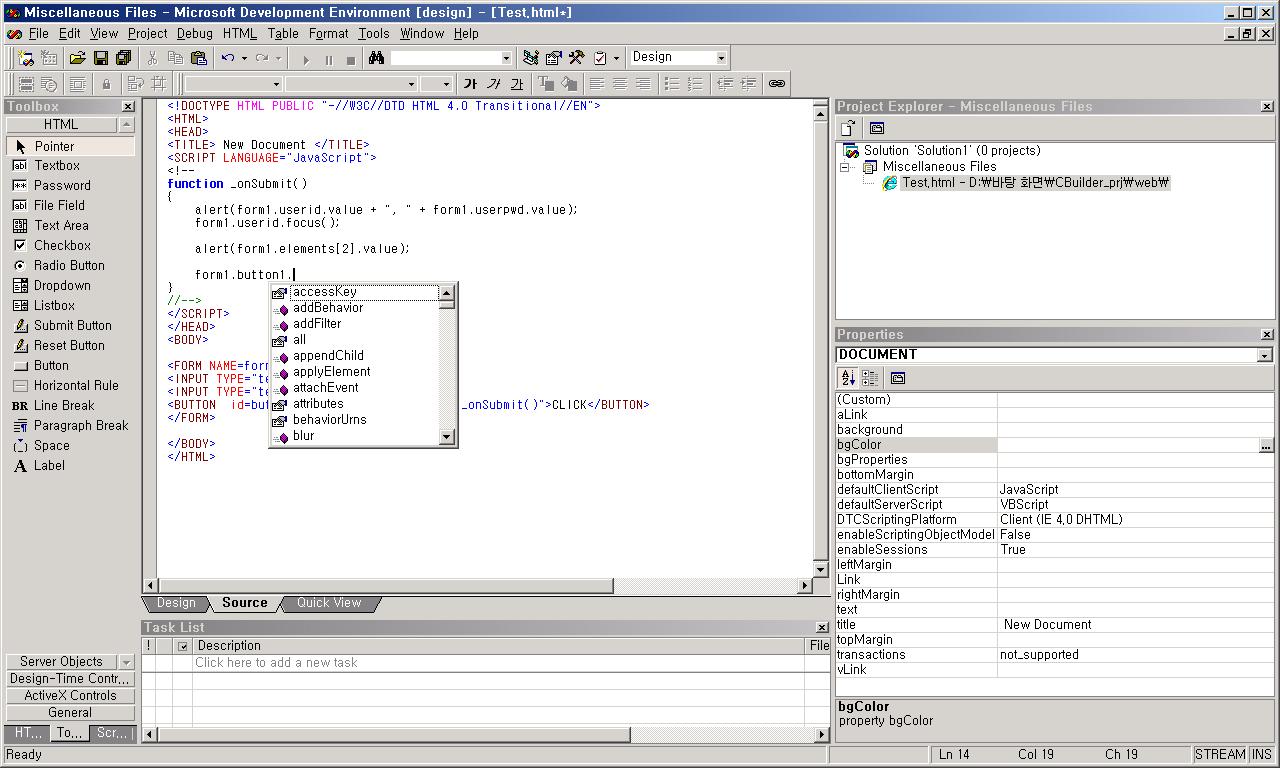Click the Align Left icon
The image size is (1280, 768).
(x=597, y=84)
